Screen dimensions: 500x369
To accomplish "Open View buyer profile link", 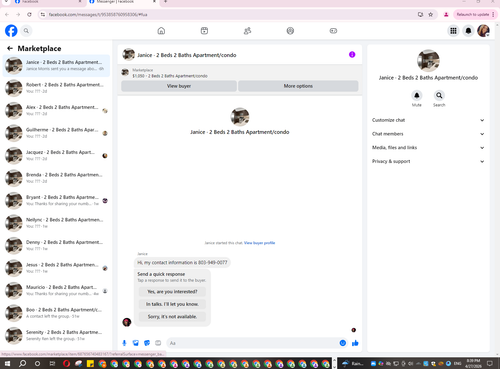I will [x=259, y=243].
